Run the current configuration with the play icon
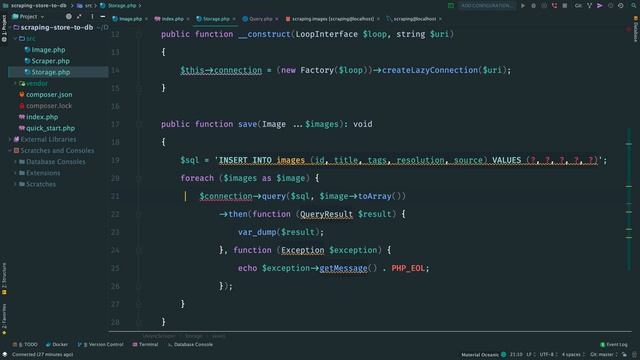This screenshot has width=640, height=360. [523, 6]
